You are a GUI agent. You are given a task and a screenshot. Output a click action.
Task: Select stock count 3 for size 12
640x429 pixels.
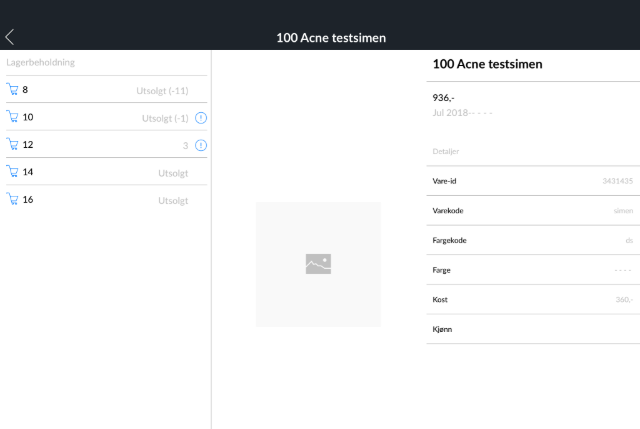pyautogui.click(x=185, y=146)
